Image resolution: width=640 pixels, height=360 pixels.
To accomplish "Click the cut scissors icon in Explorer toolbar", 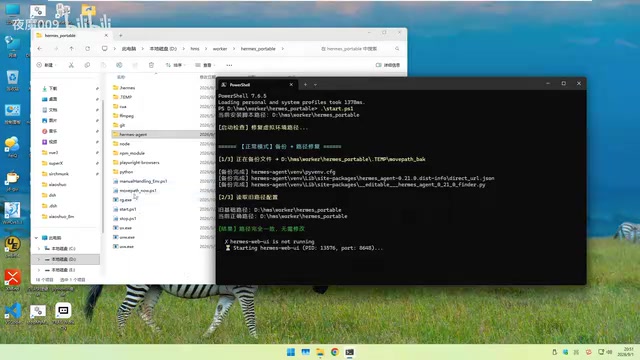I will (71, 65).
